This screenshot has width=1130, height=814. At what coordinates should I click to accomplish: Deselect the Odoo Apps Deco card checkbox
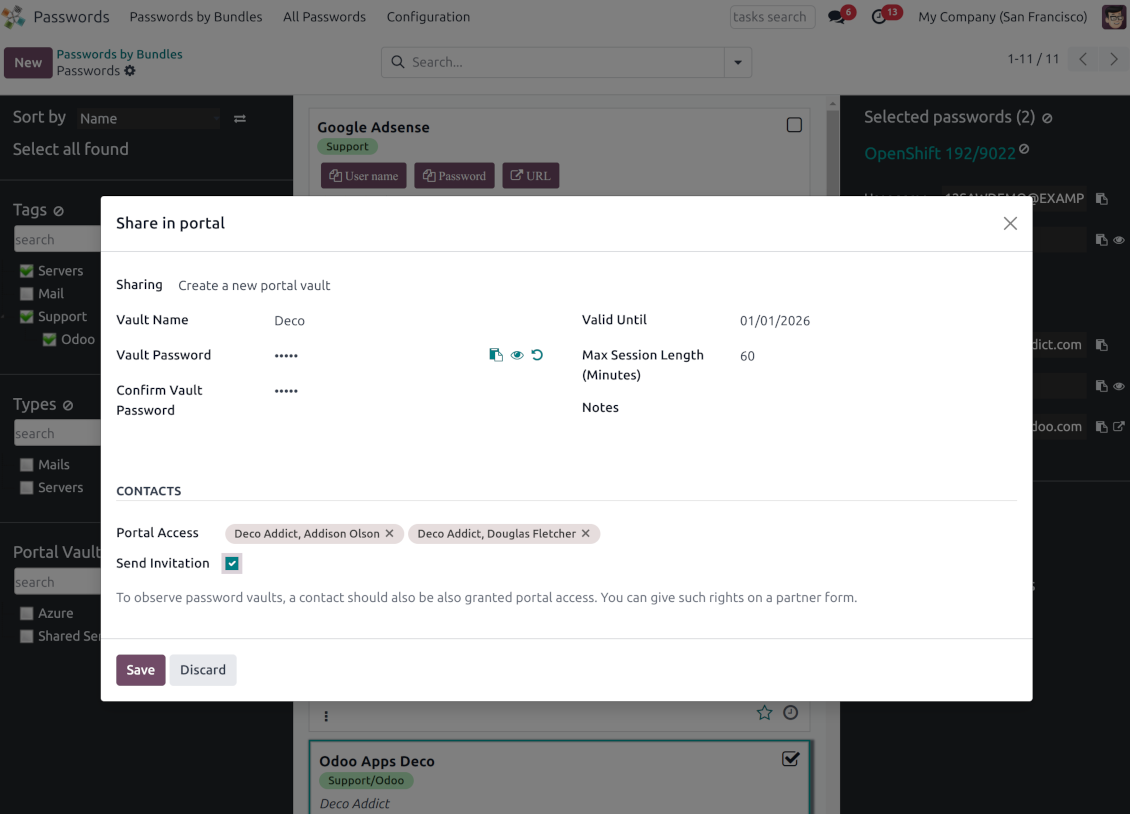pos(791,759)
